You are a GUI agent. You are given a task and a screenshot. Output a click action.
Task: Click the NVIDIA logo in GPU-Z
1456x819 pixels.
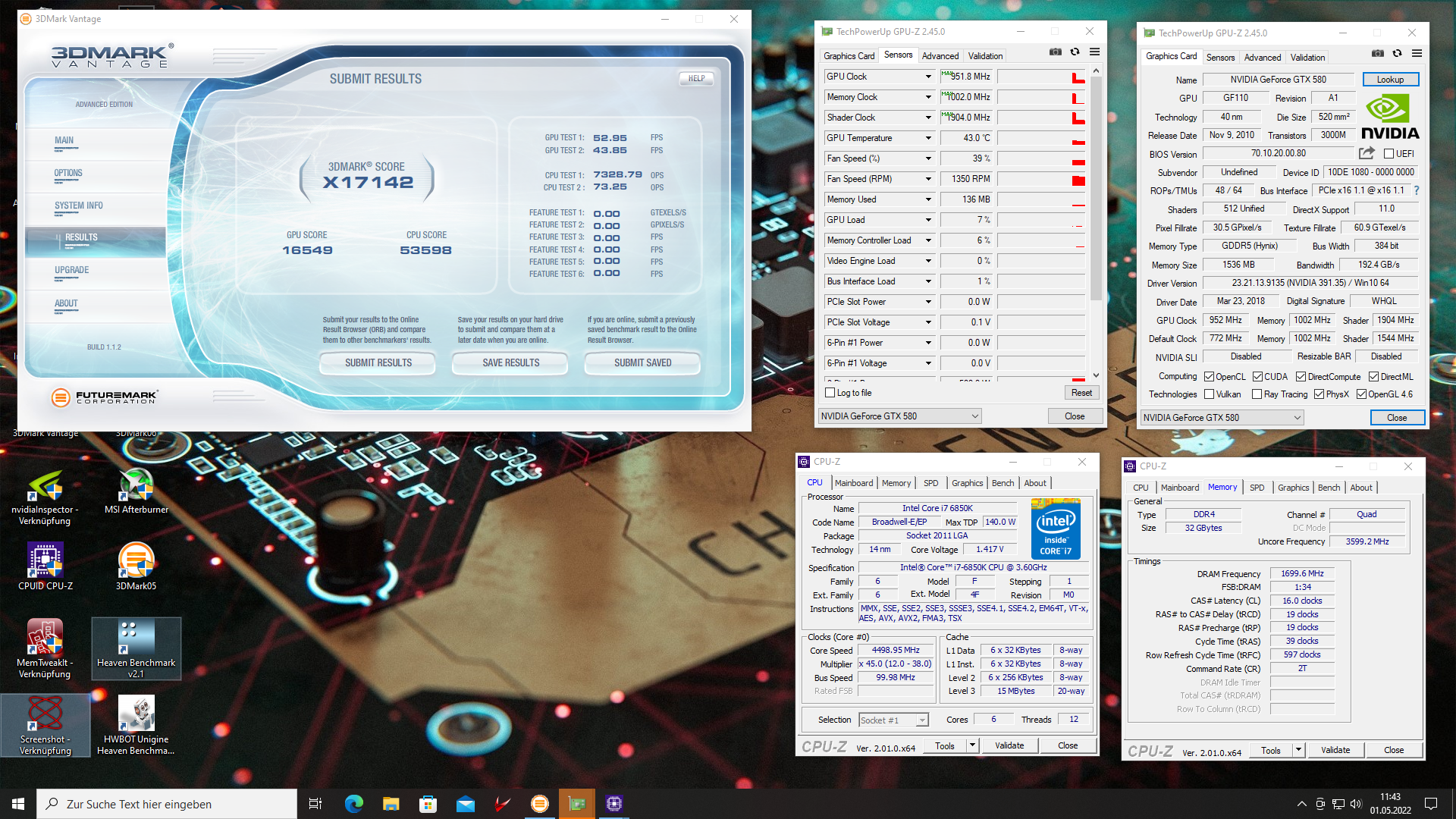1390,117
